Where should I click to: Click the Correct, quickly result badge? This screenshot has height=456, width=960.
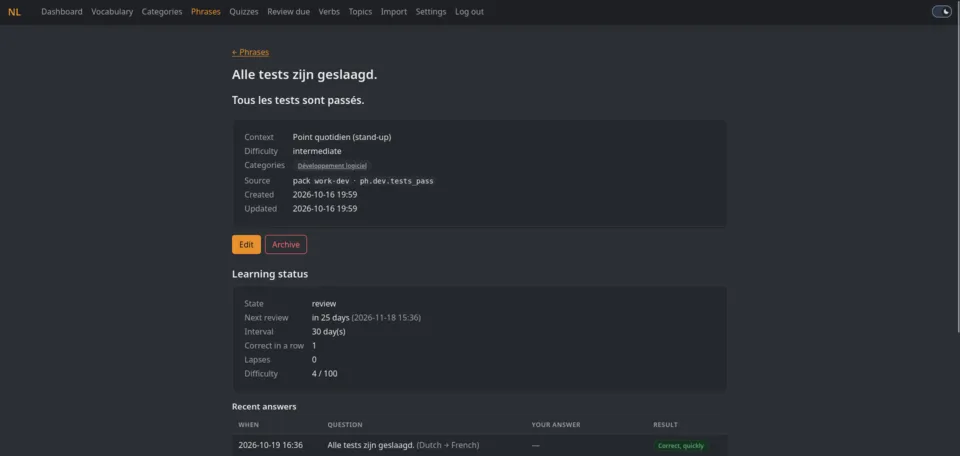[681, 446]
